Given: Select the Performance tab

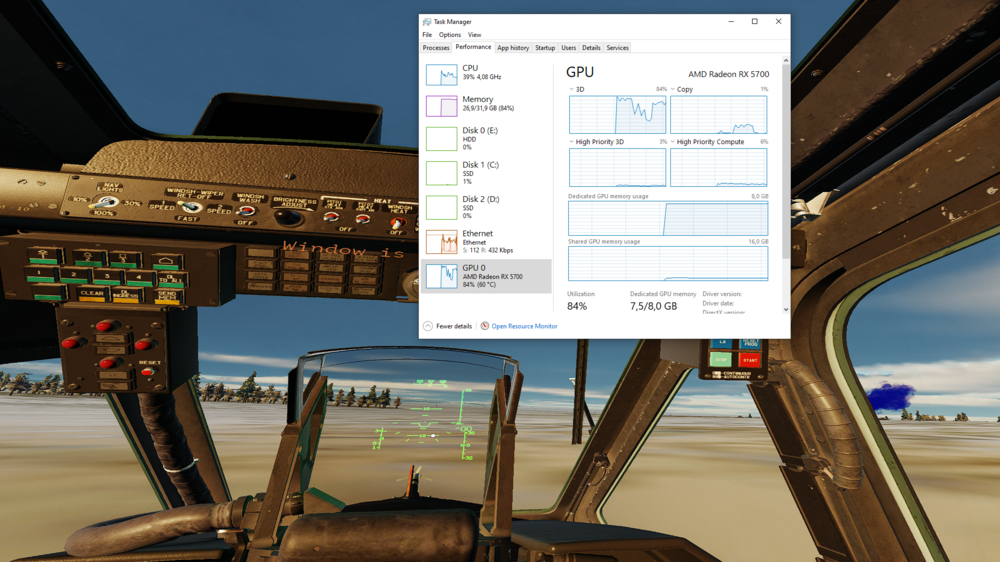Looking at the screenshot, I should [473, 47].
